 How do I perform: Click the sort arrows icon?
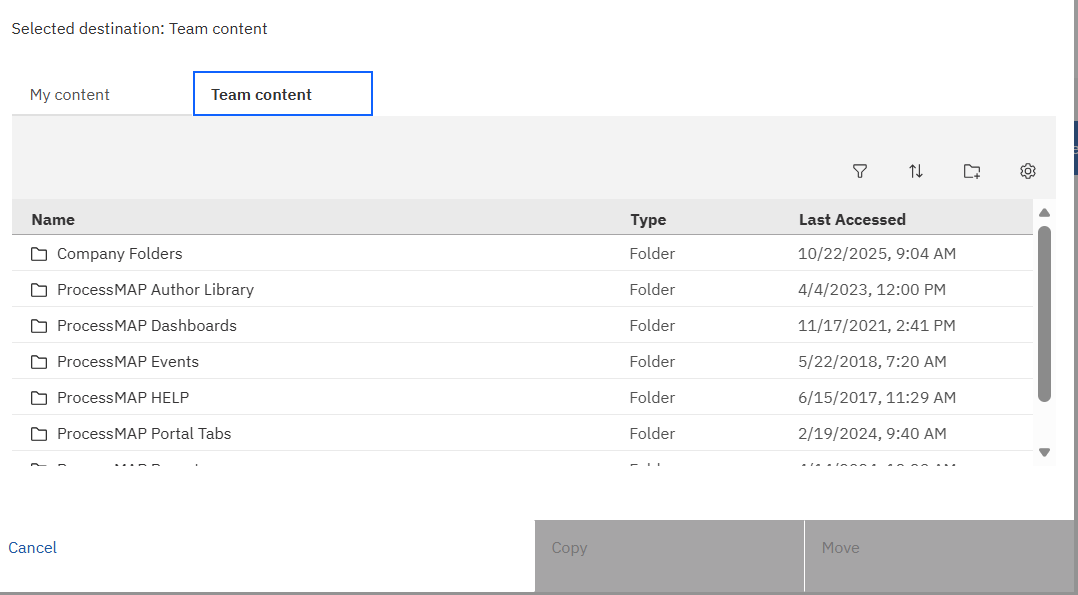[916, 171]
